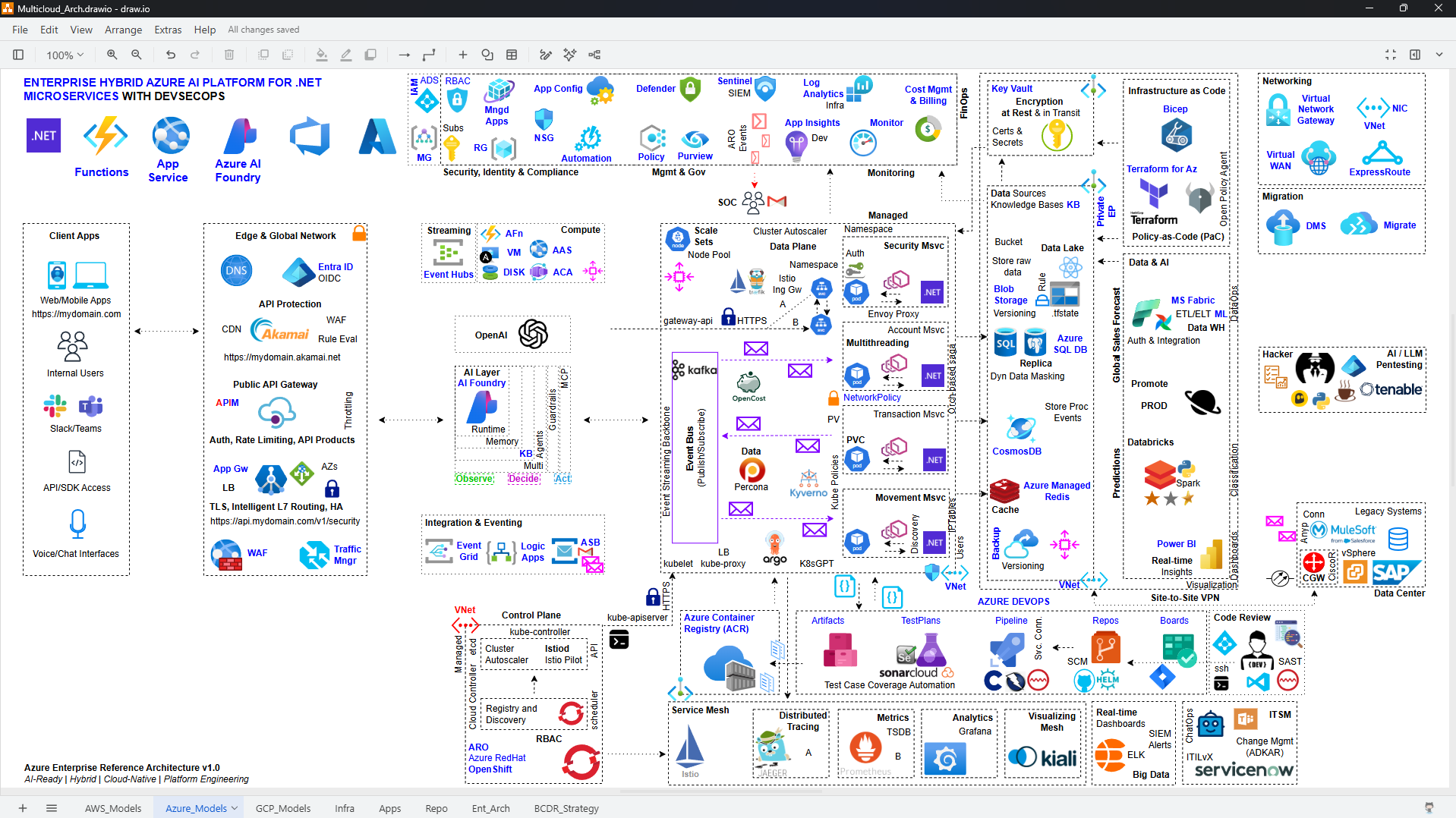Select the Key Vault key icon
1456x818 pixels.
(x=1057, y=136)
